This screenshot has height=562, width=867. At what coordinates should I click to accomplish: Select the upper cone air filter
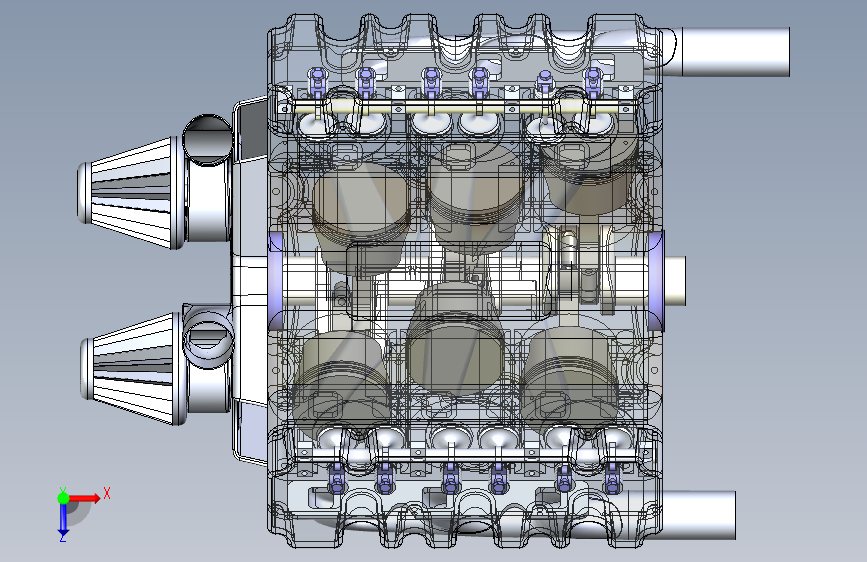(130, 192)
